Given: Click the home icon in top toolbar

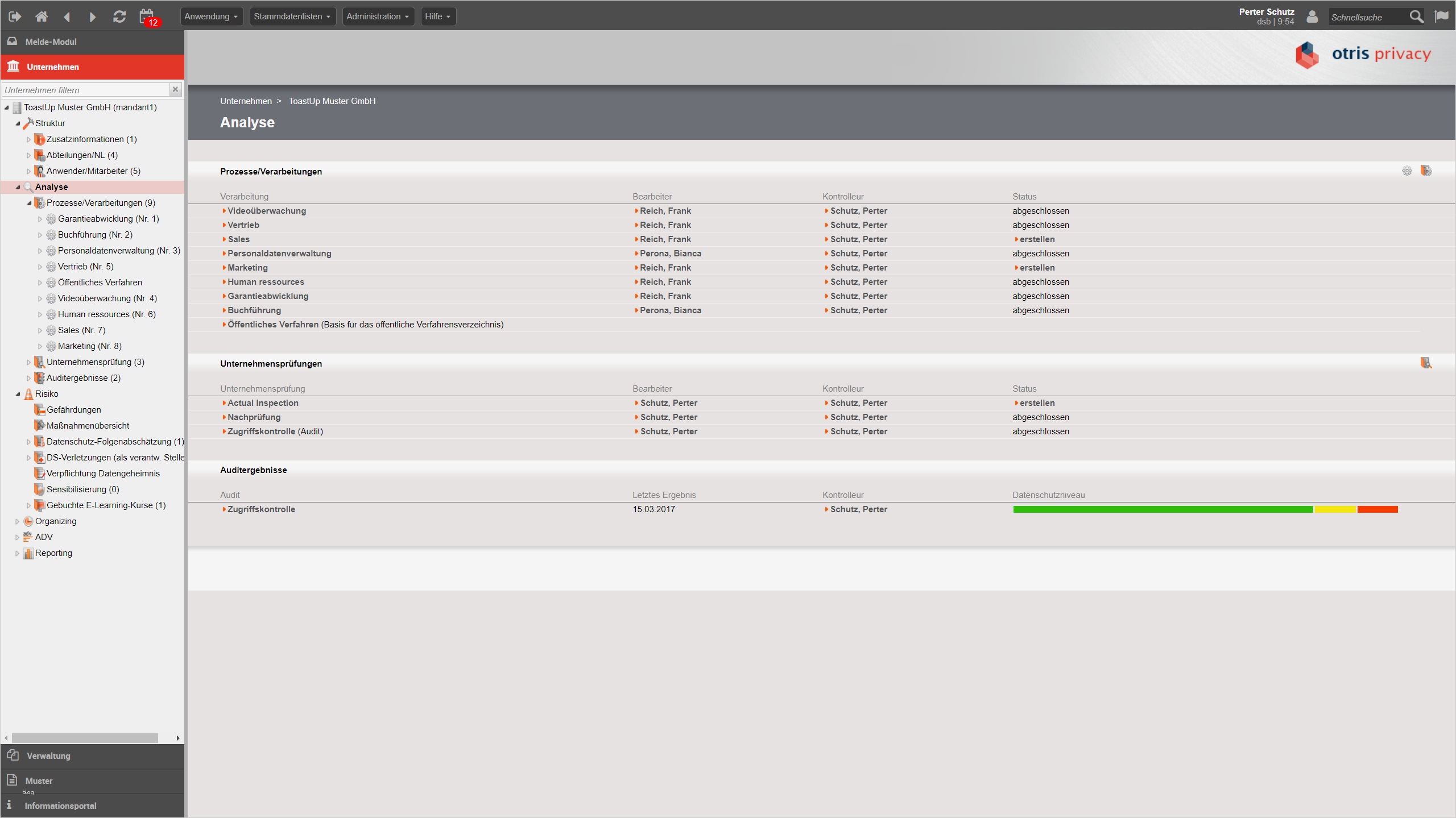Looking at the screenshot, I should (41, 16).
